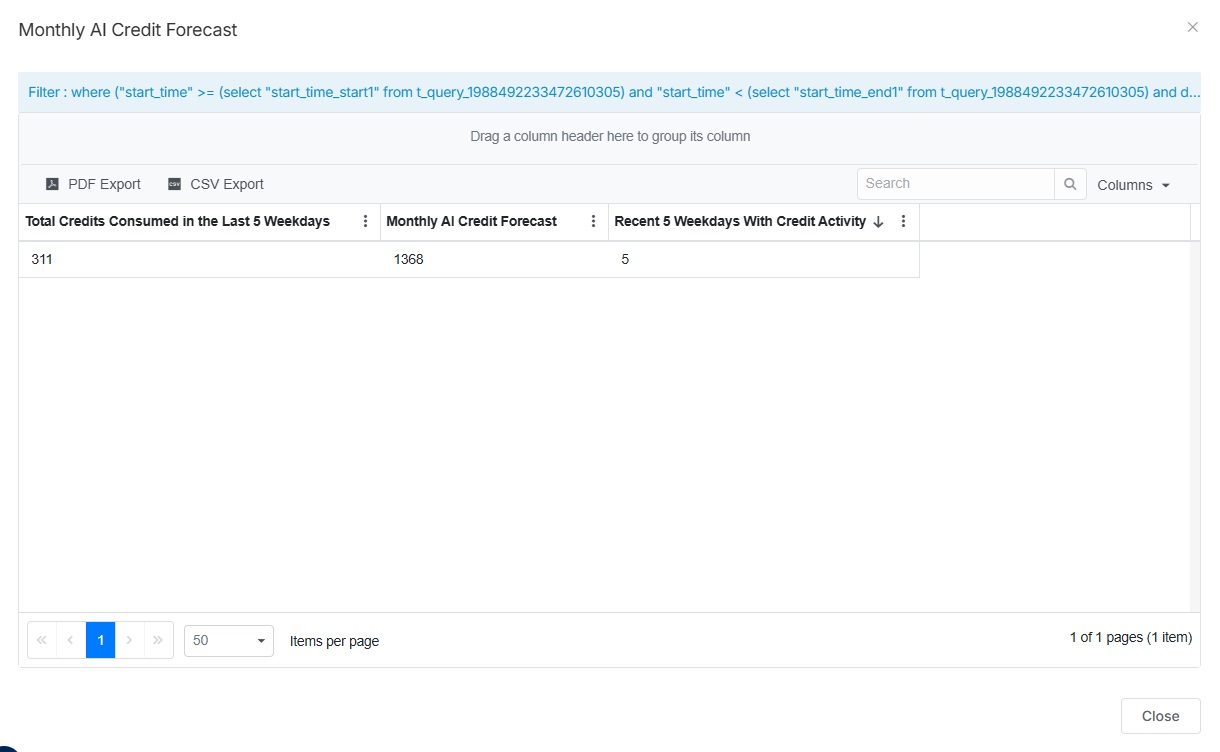
Task: Go to next page
Action: point(130,640)
